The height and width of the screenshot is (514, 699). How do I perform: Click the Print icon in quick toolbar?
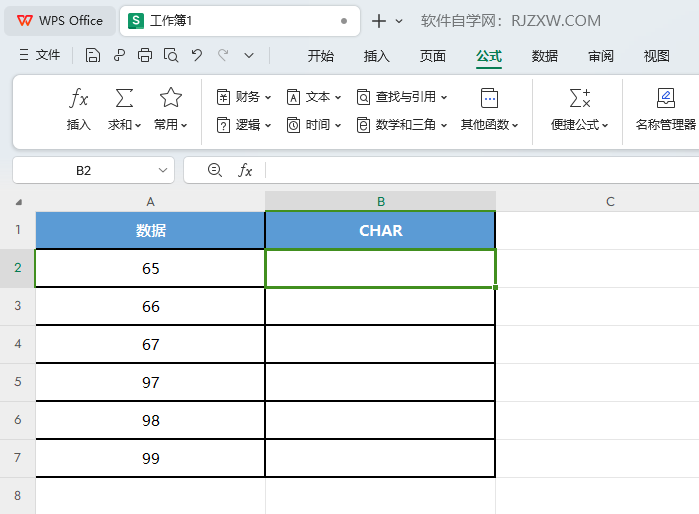pos(145,56)
